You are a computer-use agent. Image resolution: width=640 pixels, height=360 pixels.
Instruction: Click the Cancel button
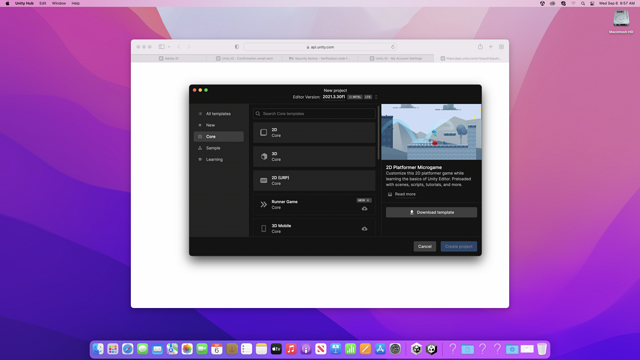pyautogui.click(x=424, y=247)
